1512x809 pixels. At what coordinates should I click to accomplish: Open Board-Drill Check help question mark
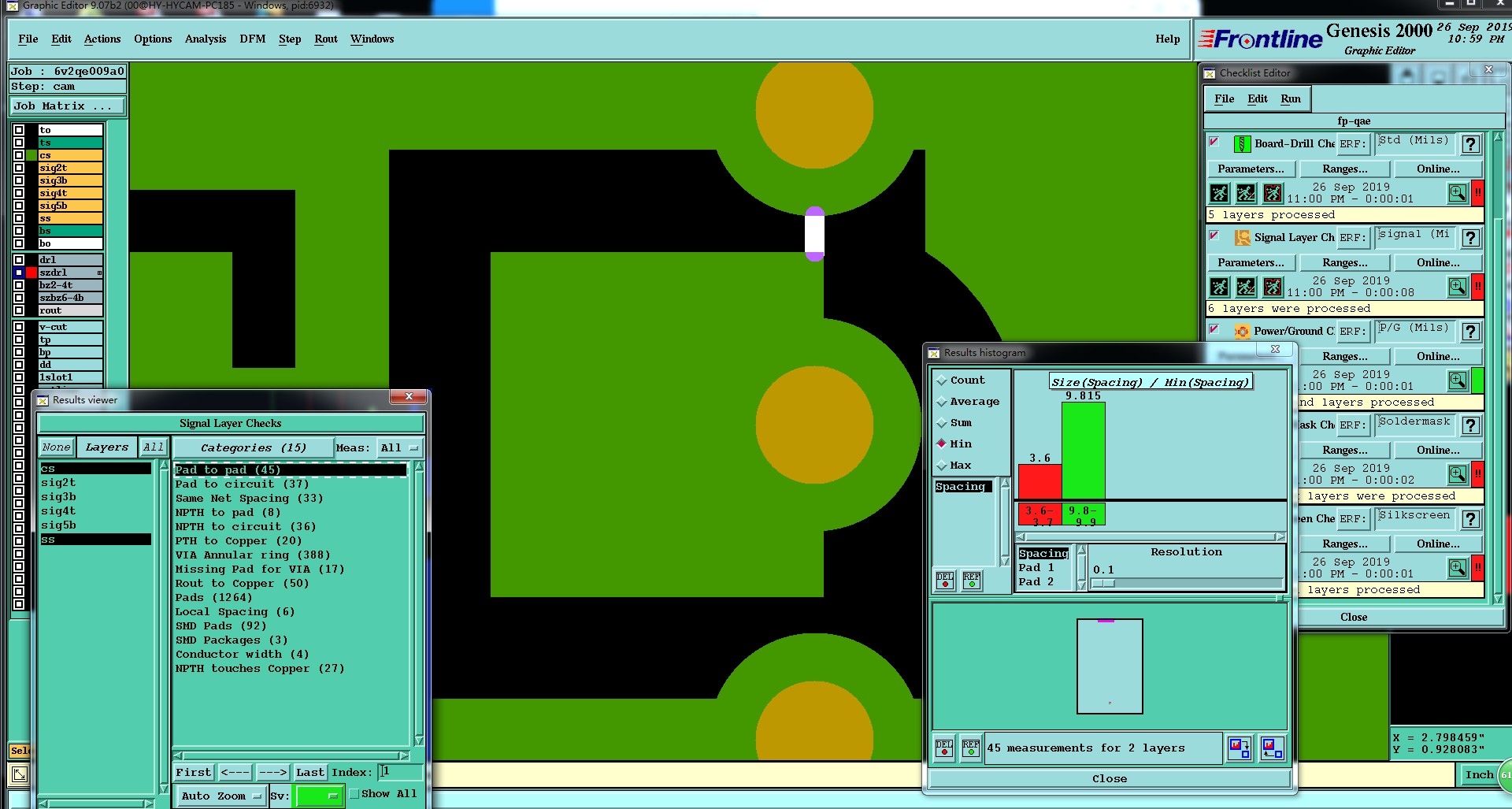click(x=1470, y=144)
